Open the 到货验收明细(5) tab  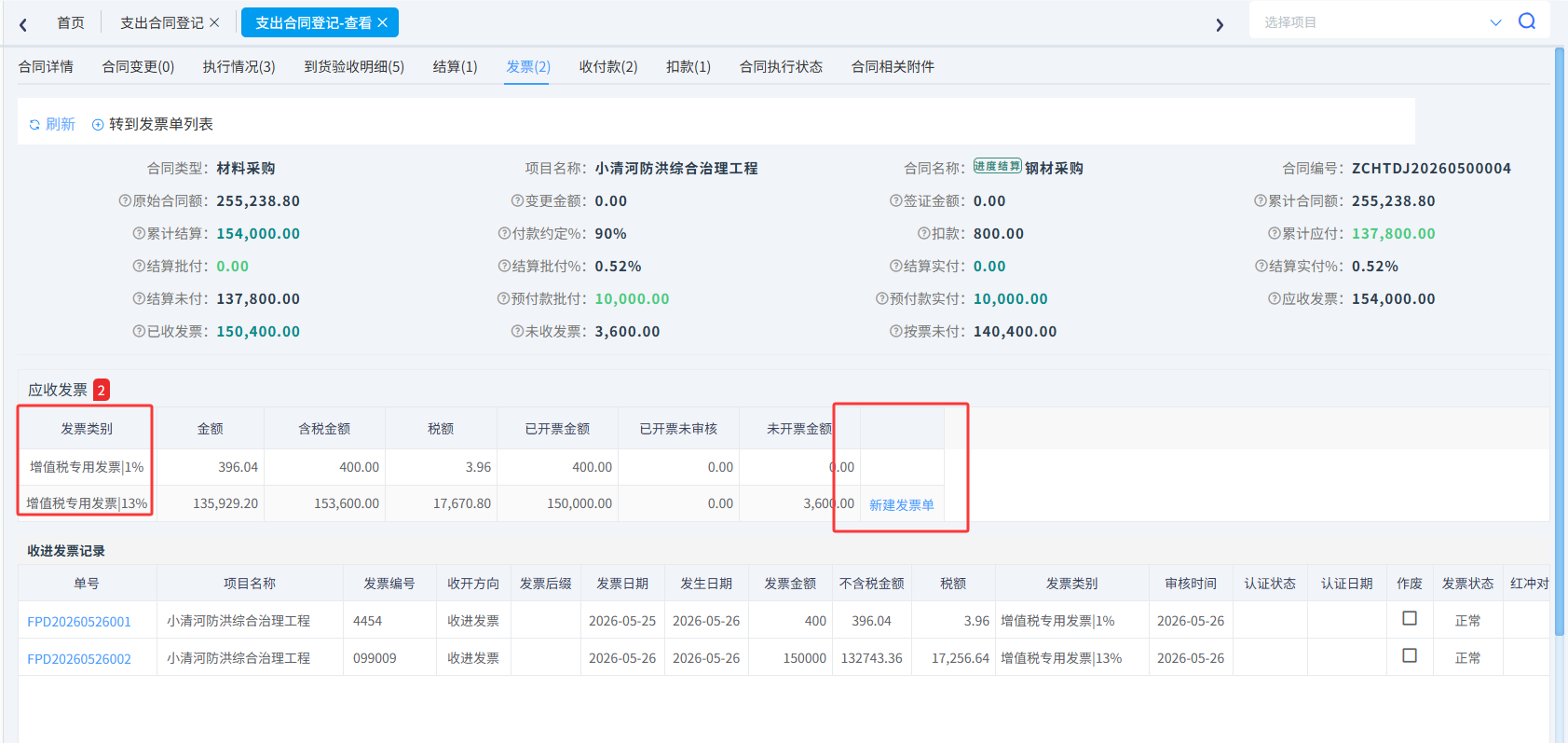tap(354, 66)
